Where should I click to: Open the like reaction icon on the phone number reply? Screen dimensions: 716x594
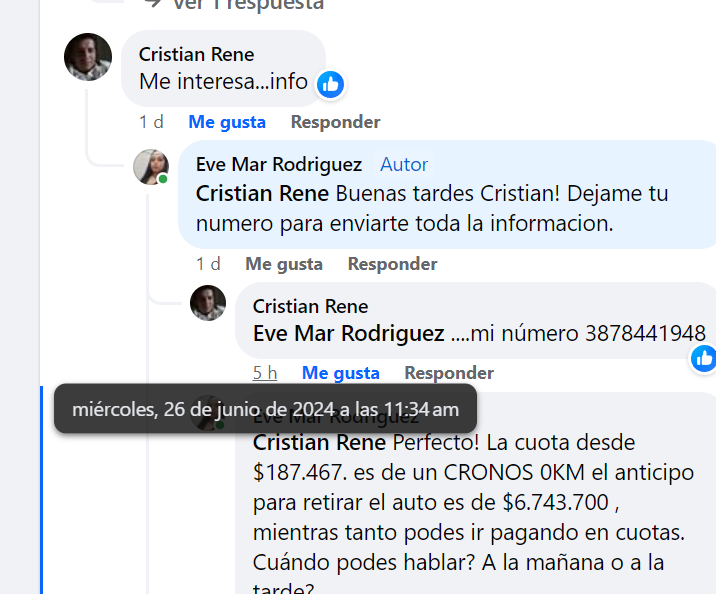point(704,357)
